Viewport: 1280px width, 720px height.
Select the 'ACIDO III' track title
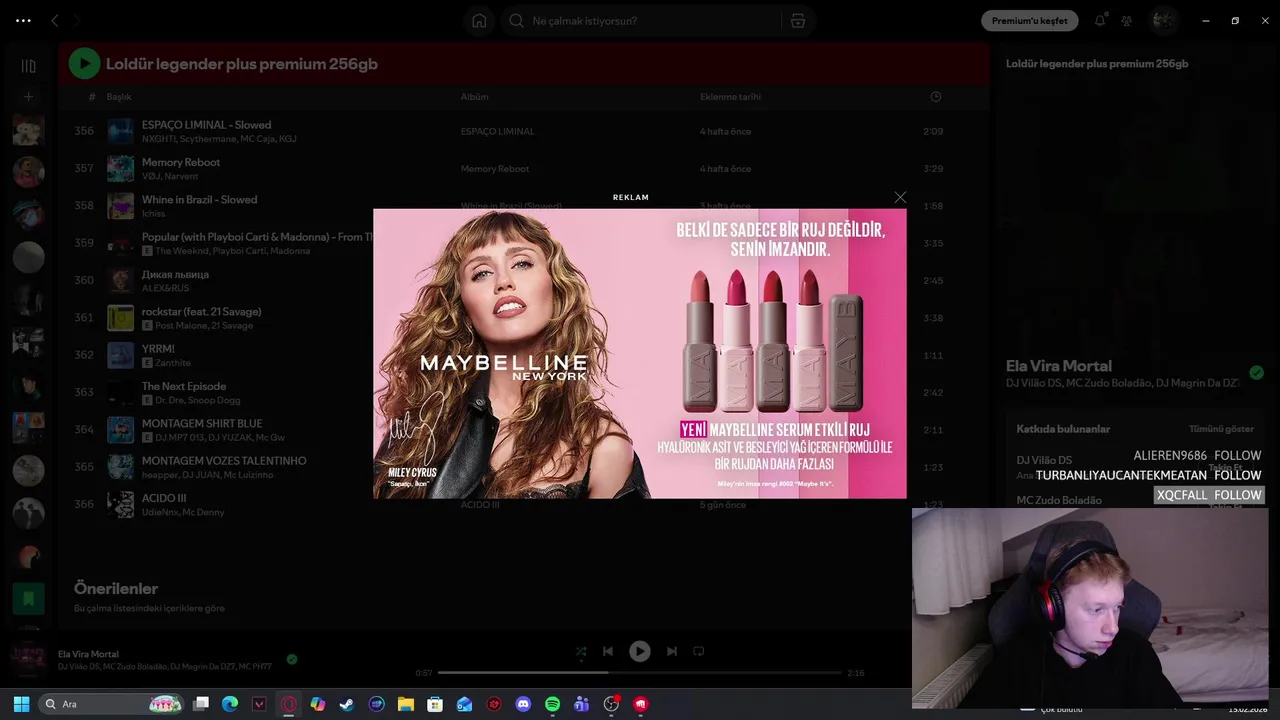click(x=164, y=498)
